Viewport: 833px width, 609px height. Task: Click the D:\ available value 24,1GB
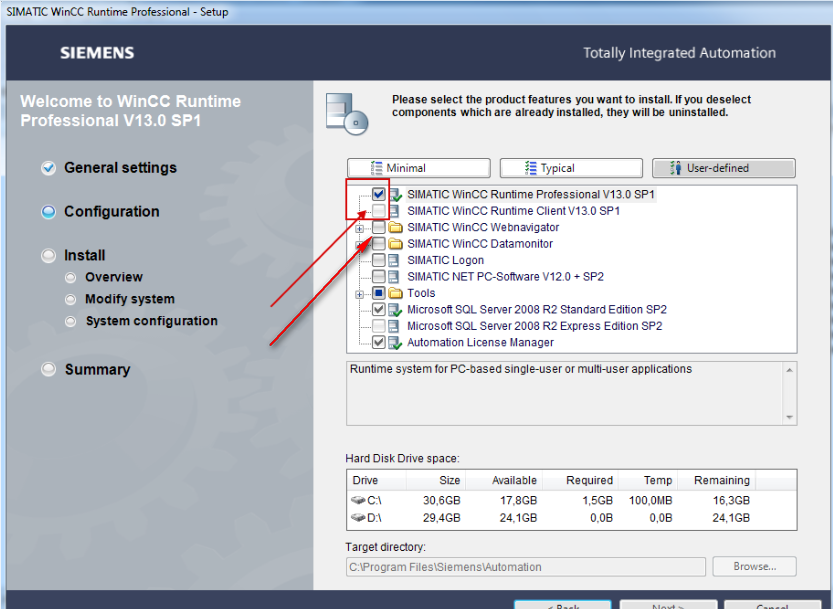pyautogui.click(x=518, y=518)
